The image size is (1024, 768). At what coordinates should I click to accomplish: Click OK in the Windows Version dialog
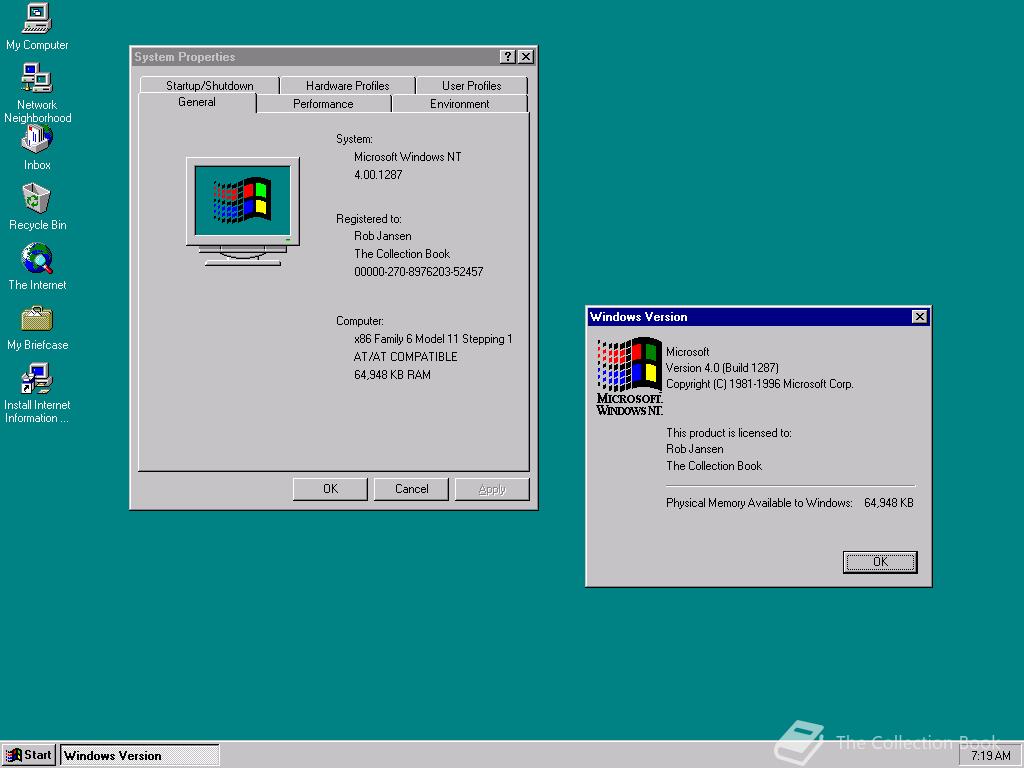[880, 562]
